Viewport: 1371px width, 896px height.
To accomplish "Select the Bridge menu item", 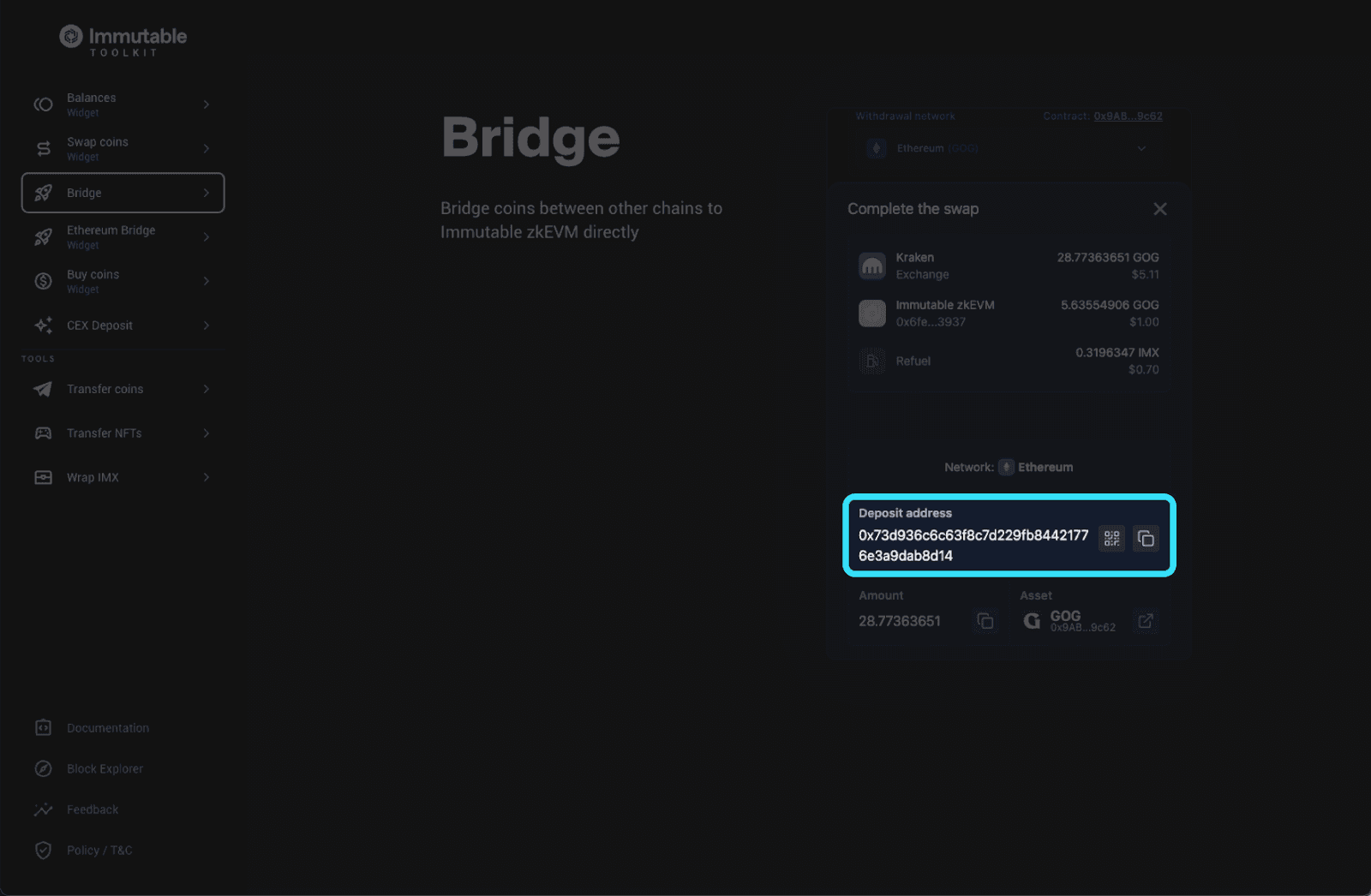I will [123, 193].
